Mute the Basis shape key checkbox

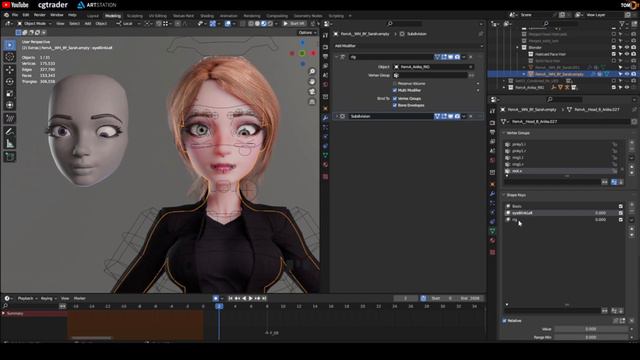621,207
